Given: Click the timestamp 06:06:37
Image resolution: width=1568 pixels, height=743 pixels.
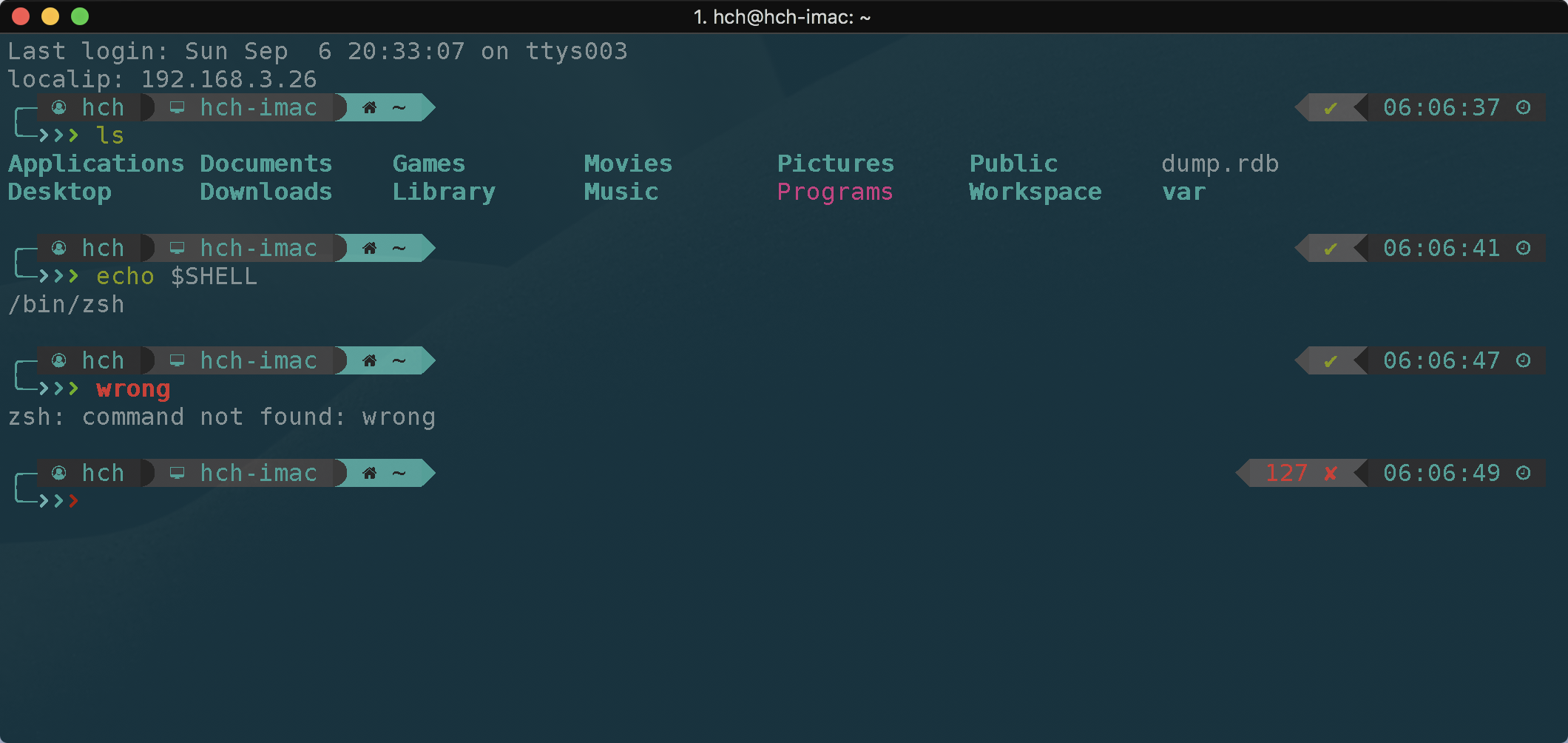Looking at the screenshot, I should (1442, 107).
